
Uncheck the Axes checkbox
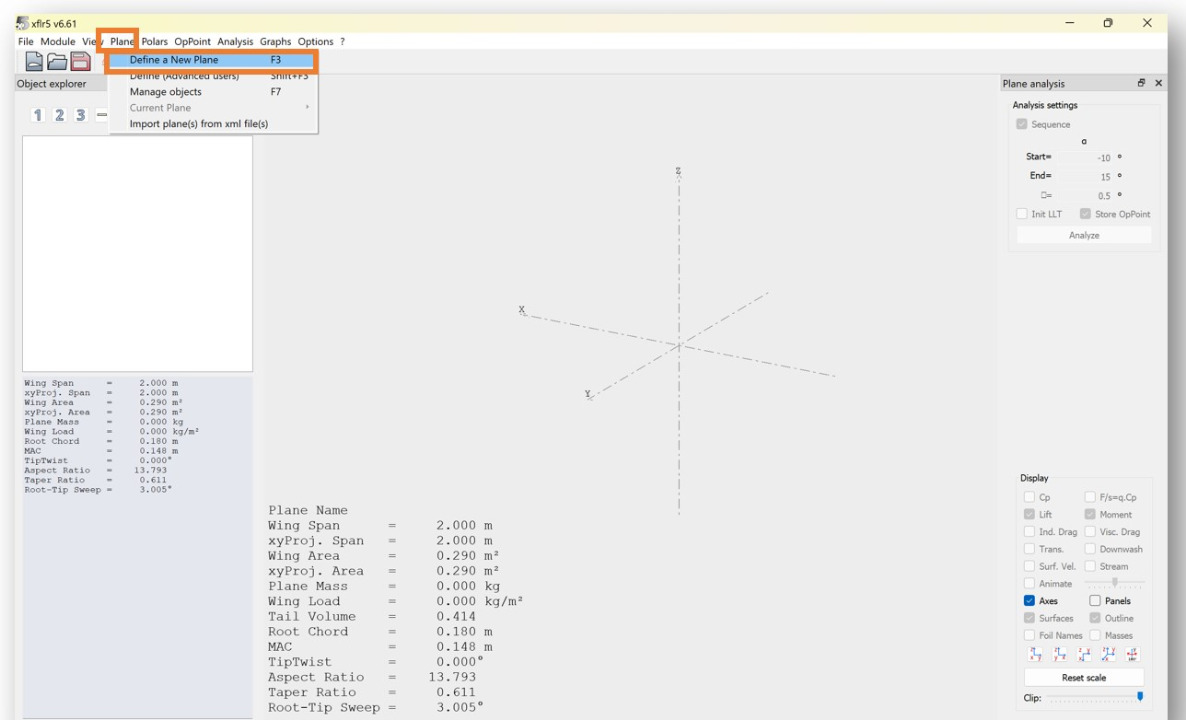[x=1030, y=601]
